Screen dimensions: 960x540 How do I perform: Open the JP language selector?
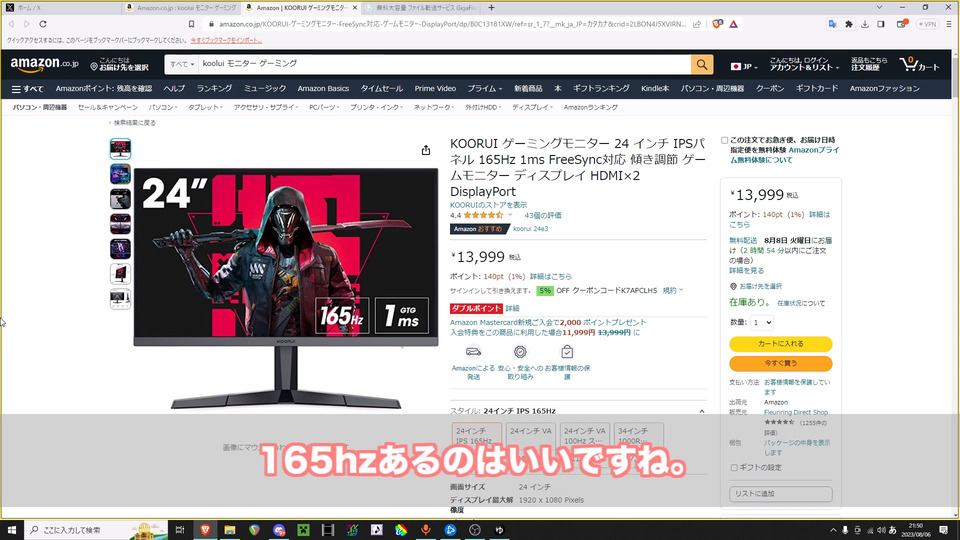(744, 66)
